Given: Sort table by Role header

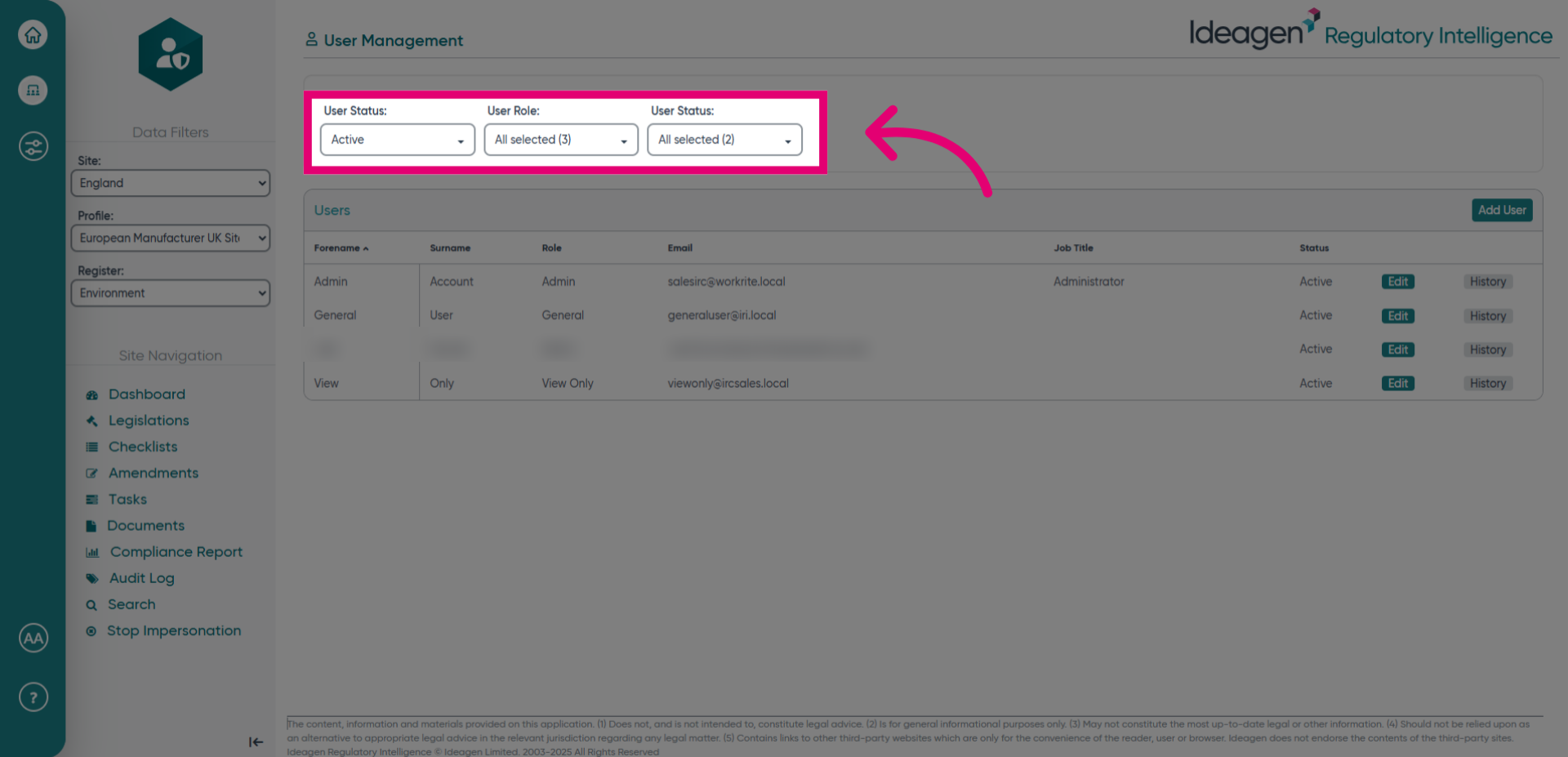Looking at the screenshot, I should pos(551,248).
